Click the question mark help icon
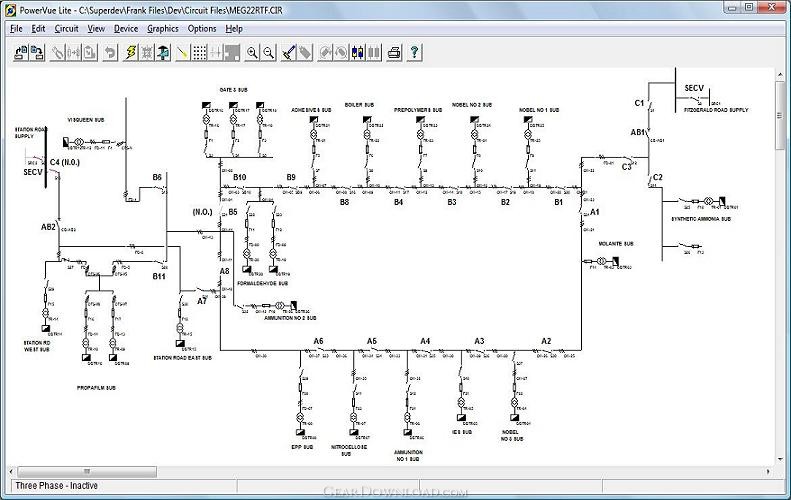 [x=414, y=52]
